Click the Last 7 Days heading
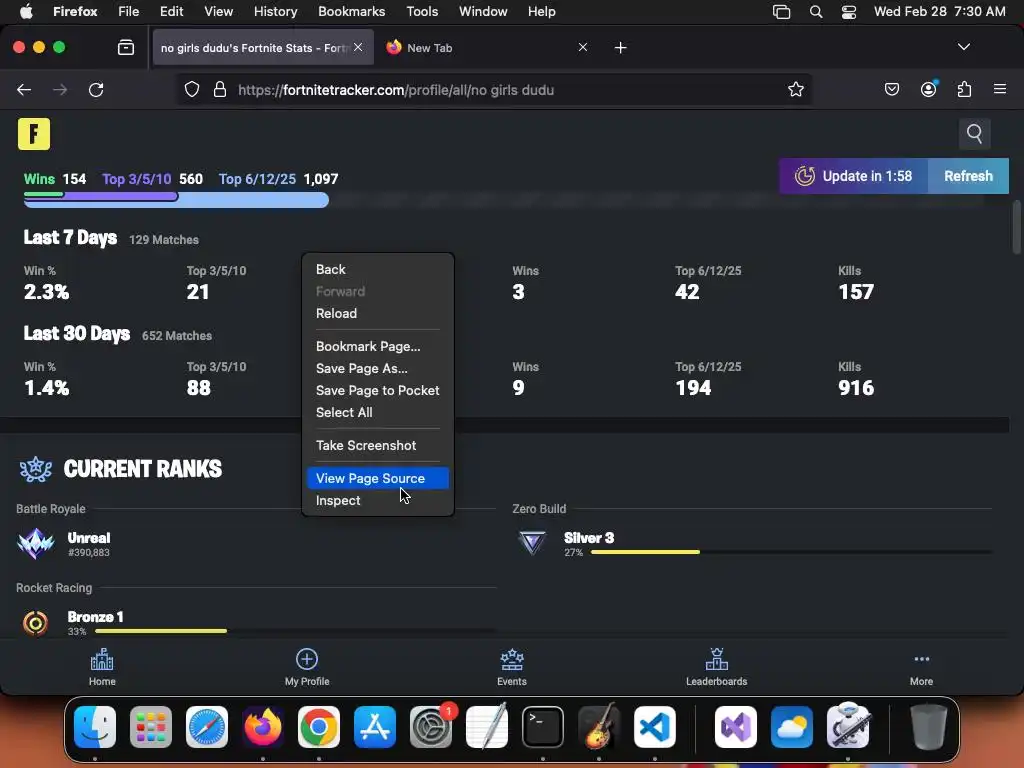 click(x=71, y=238)
